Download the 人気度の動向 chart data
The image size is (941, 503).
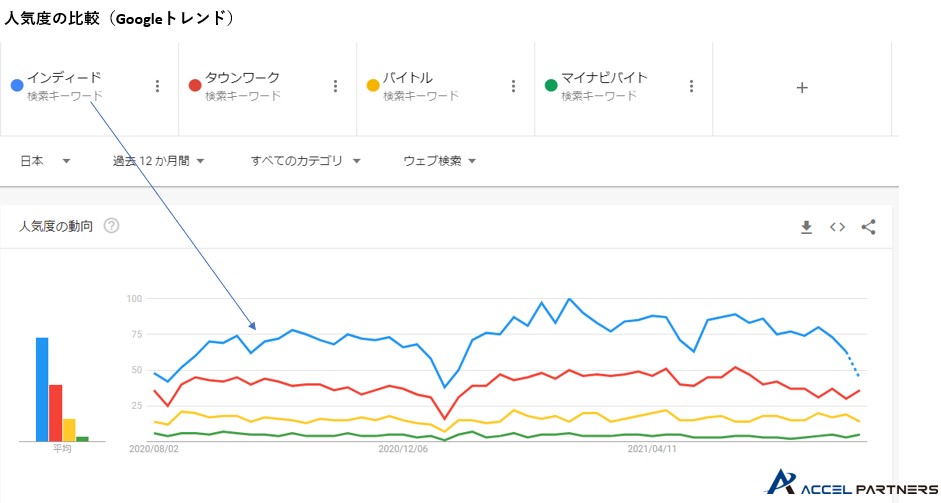806,227
